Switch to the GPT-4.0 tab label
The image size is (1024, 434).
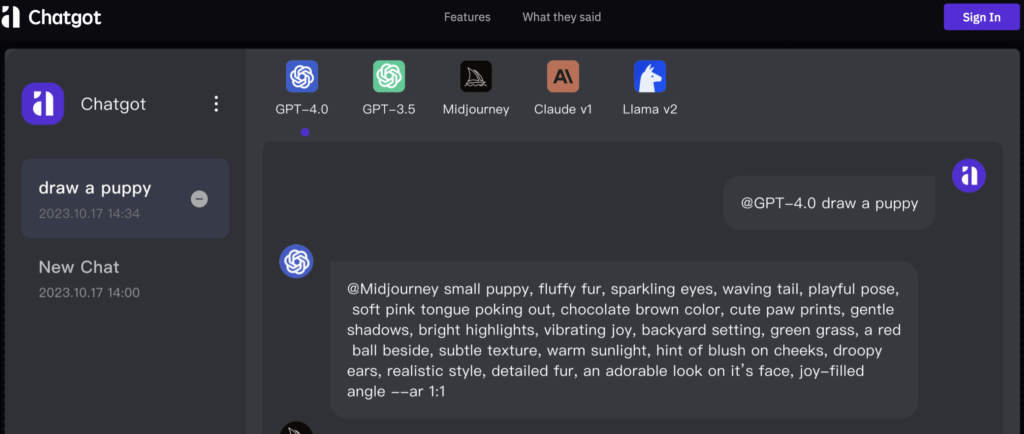tap(302, 110)
